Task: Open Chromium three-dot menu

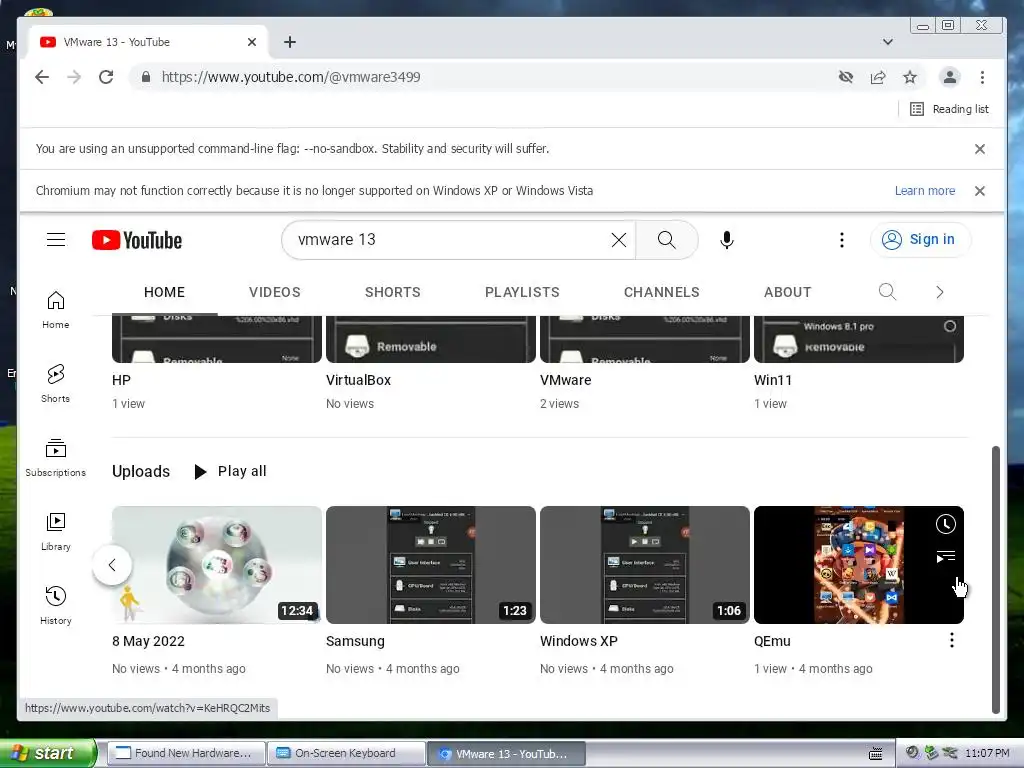Action: pyautogui.click(x=982, y=77)
